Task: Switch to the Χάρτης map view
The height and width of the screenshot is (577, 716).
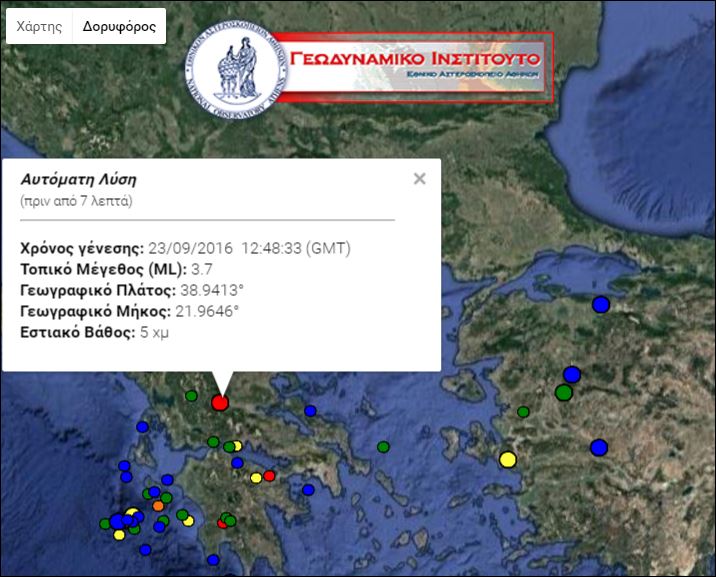Action: click(39, 26)
